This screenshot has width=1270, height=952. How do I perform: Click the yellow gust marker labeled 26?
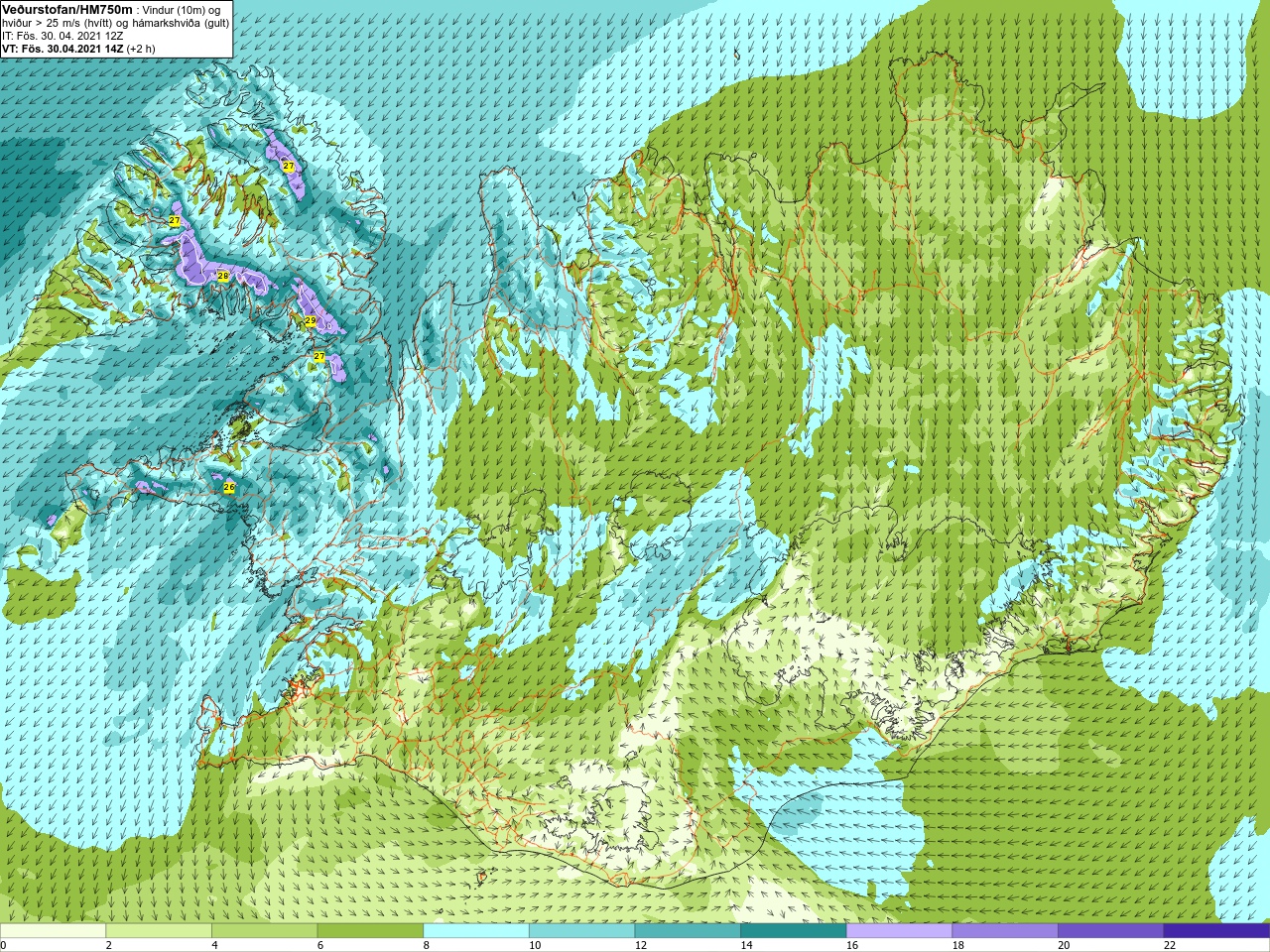229,487
